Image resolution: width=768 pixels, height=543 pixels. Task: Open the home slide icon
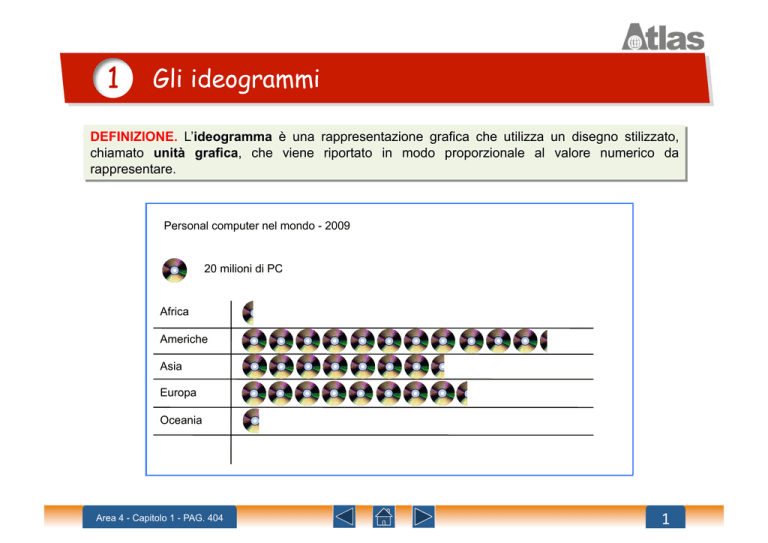384,517
